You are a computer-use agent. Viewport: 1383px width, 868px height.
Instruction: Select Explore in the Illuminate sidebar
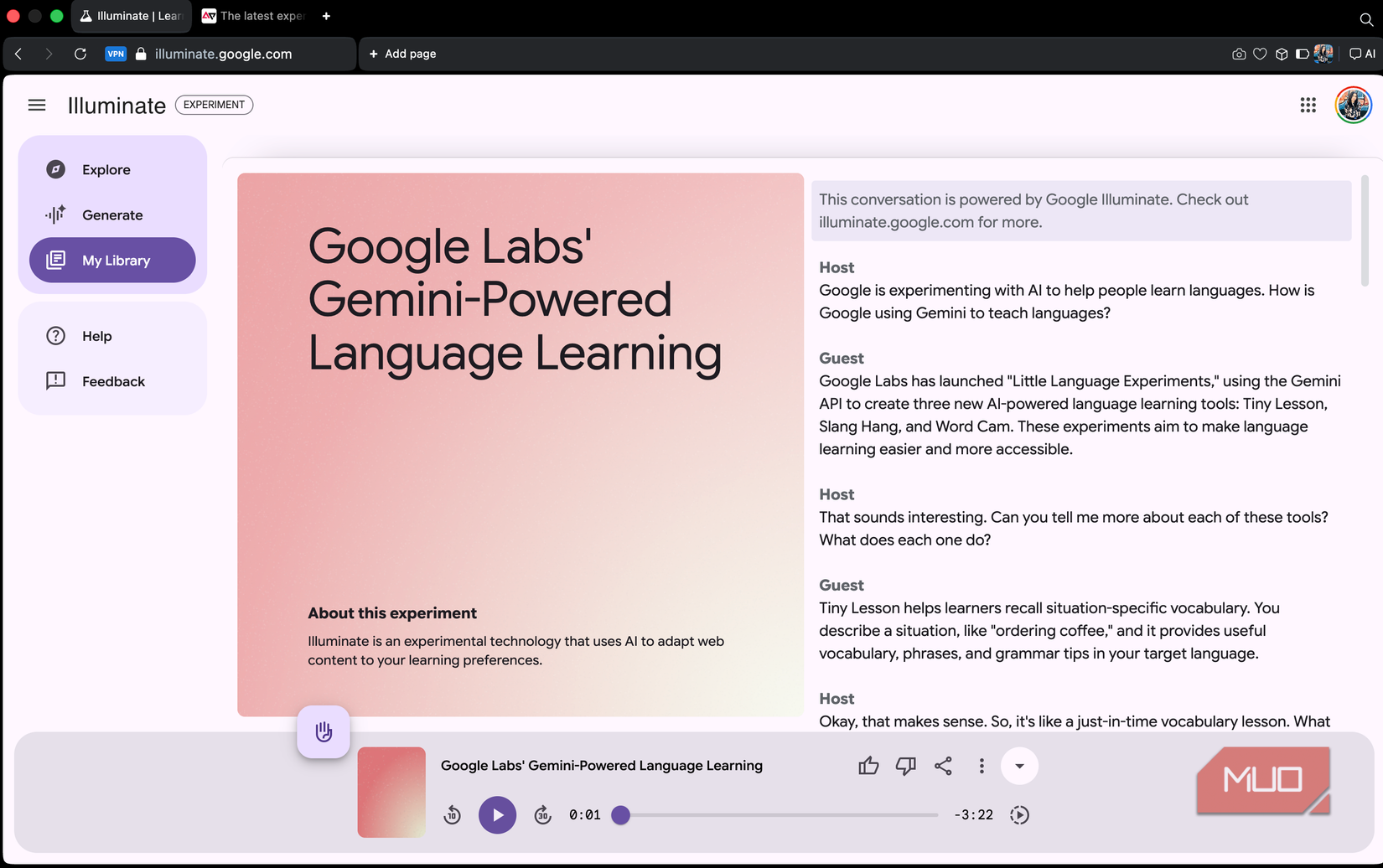pyautogui.click(x=105, y=169)
